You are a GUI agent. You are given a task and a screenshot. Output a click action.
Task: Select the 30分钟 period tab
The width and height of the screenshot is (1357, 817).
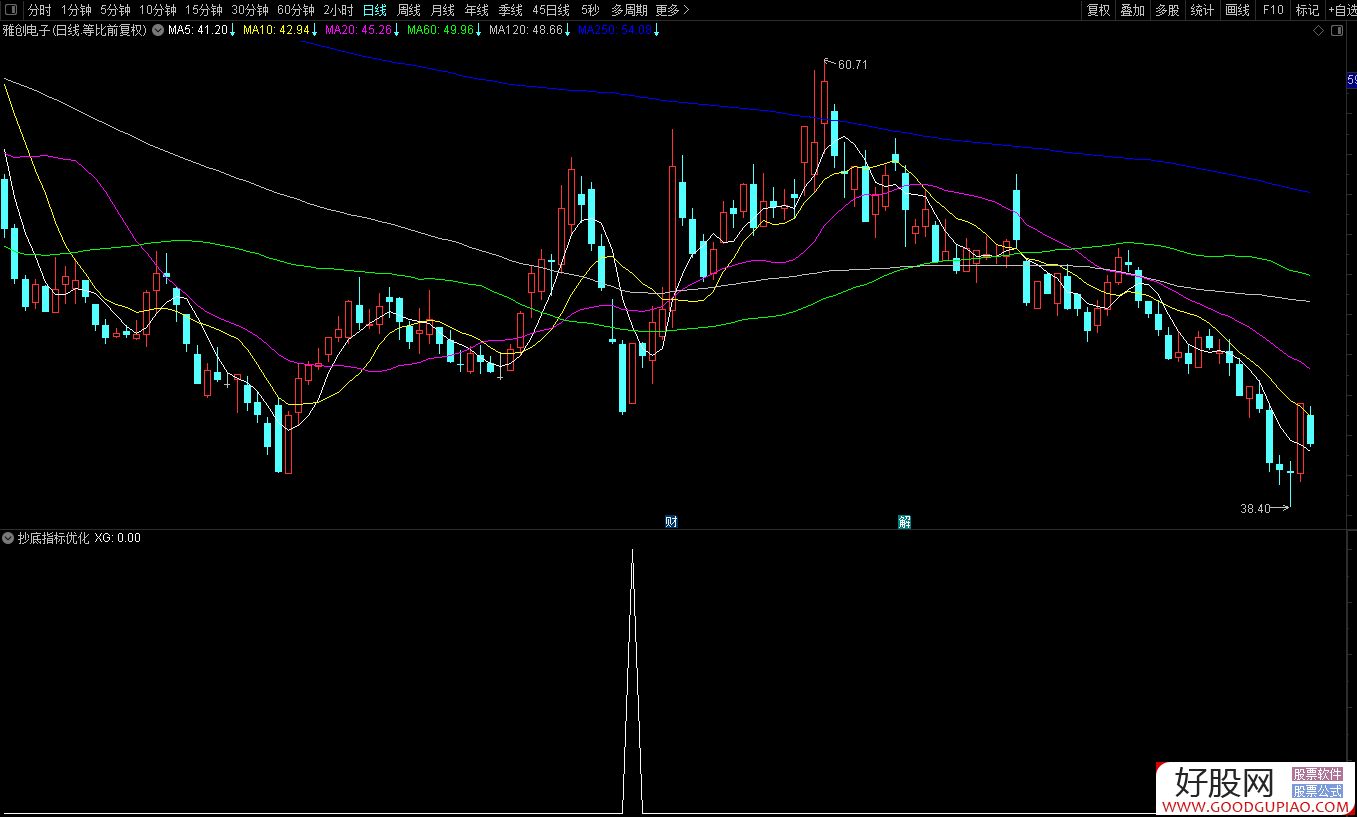tap(250, 10)
